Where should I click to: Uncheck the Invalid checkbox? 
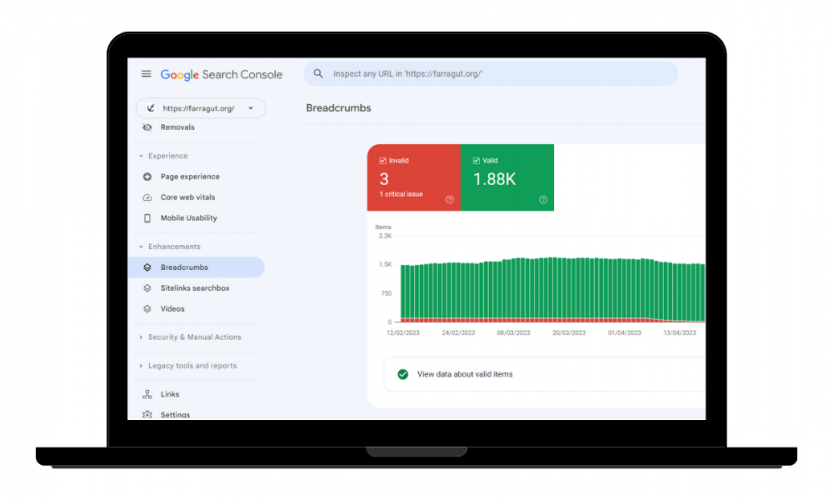pyautogui.click(x=382, y=160)
